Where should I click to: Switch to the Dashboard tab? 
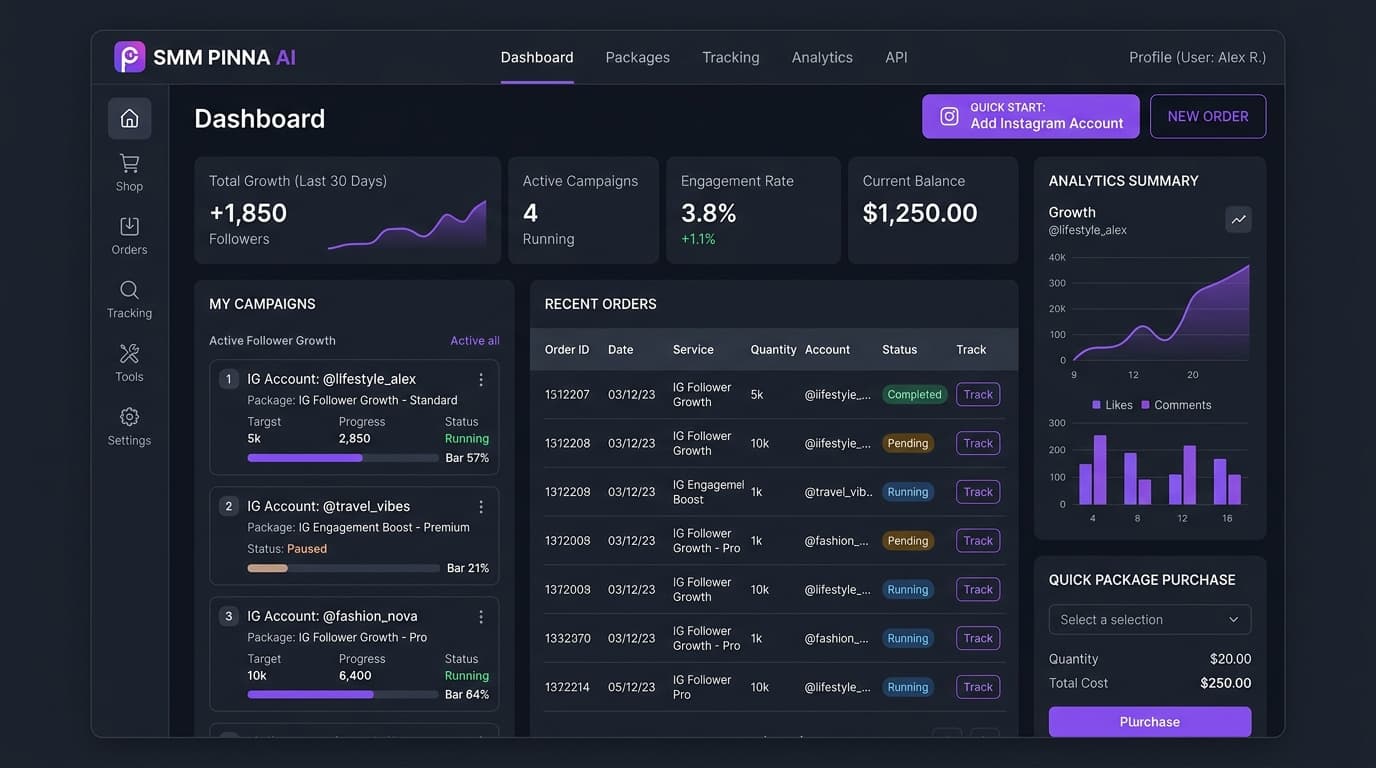coord(537,58)
